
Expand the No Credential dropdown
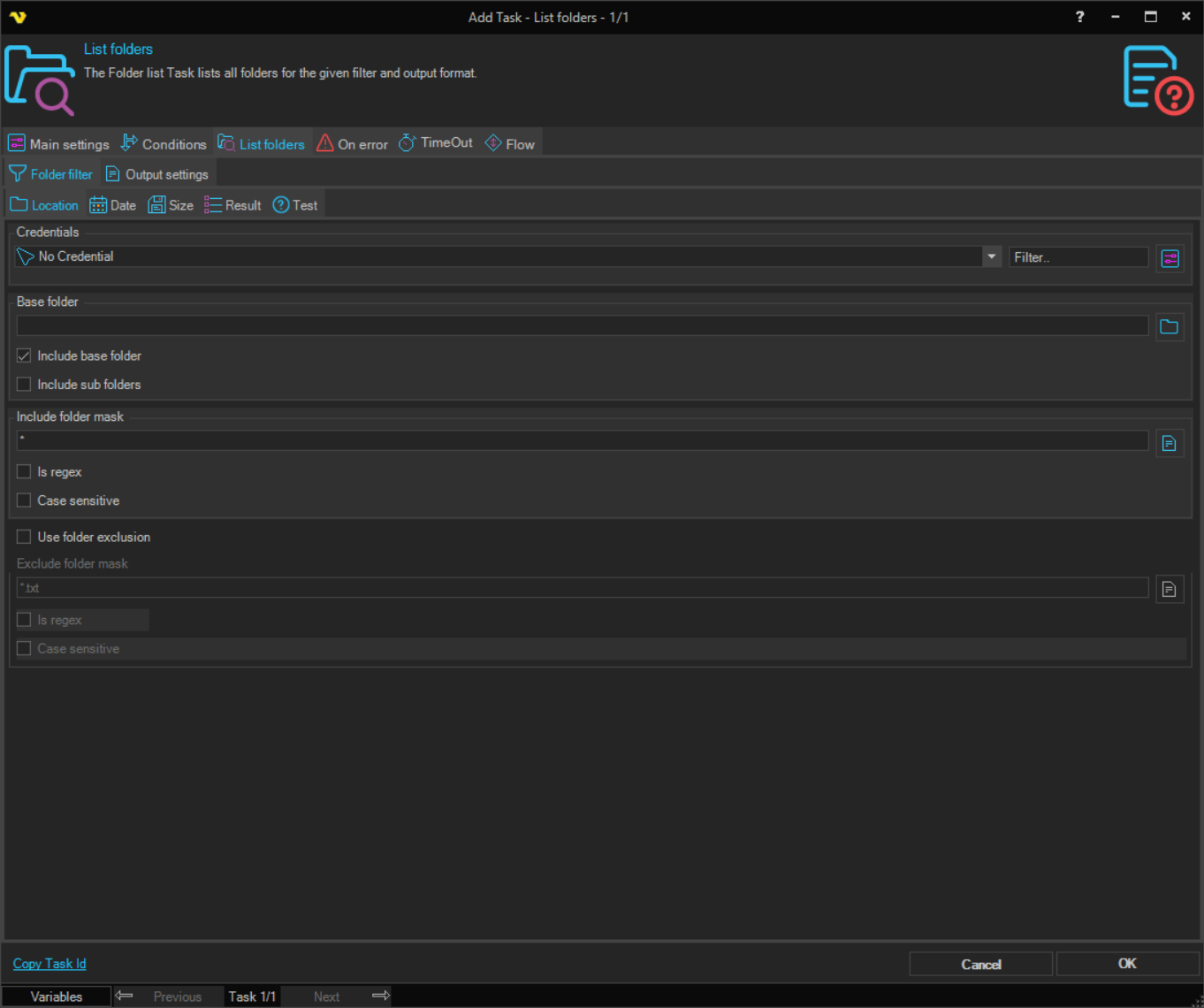click(x=991, y=256)
